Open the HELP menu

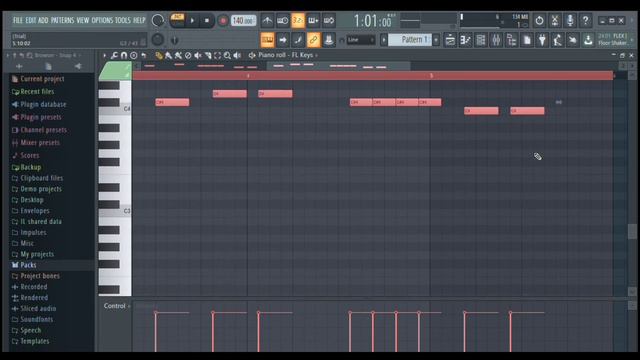click(x=139, y=20)
